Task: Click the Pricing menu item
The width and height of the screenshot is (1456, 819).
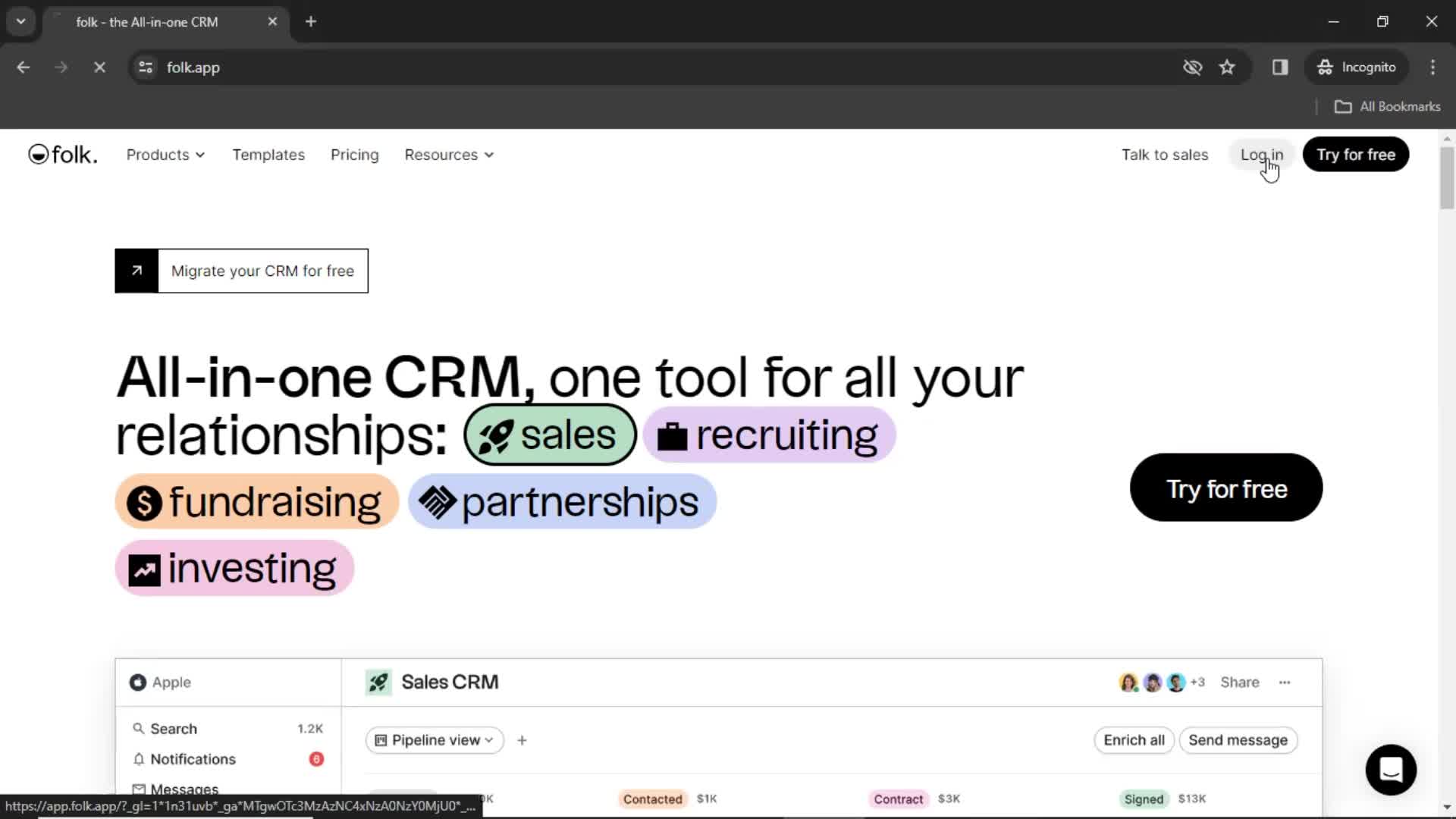Action: 354,154
